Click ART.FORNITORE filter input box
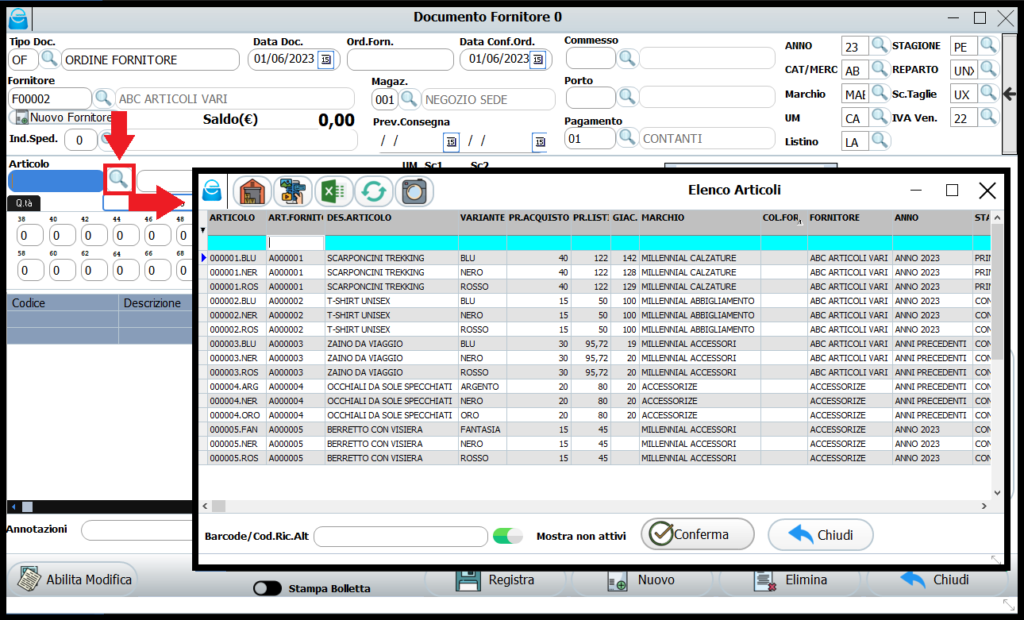The image size is (1024, 620). pyautogui.click(x=295, y=242)
